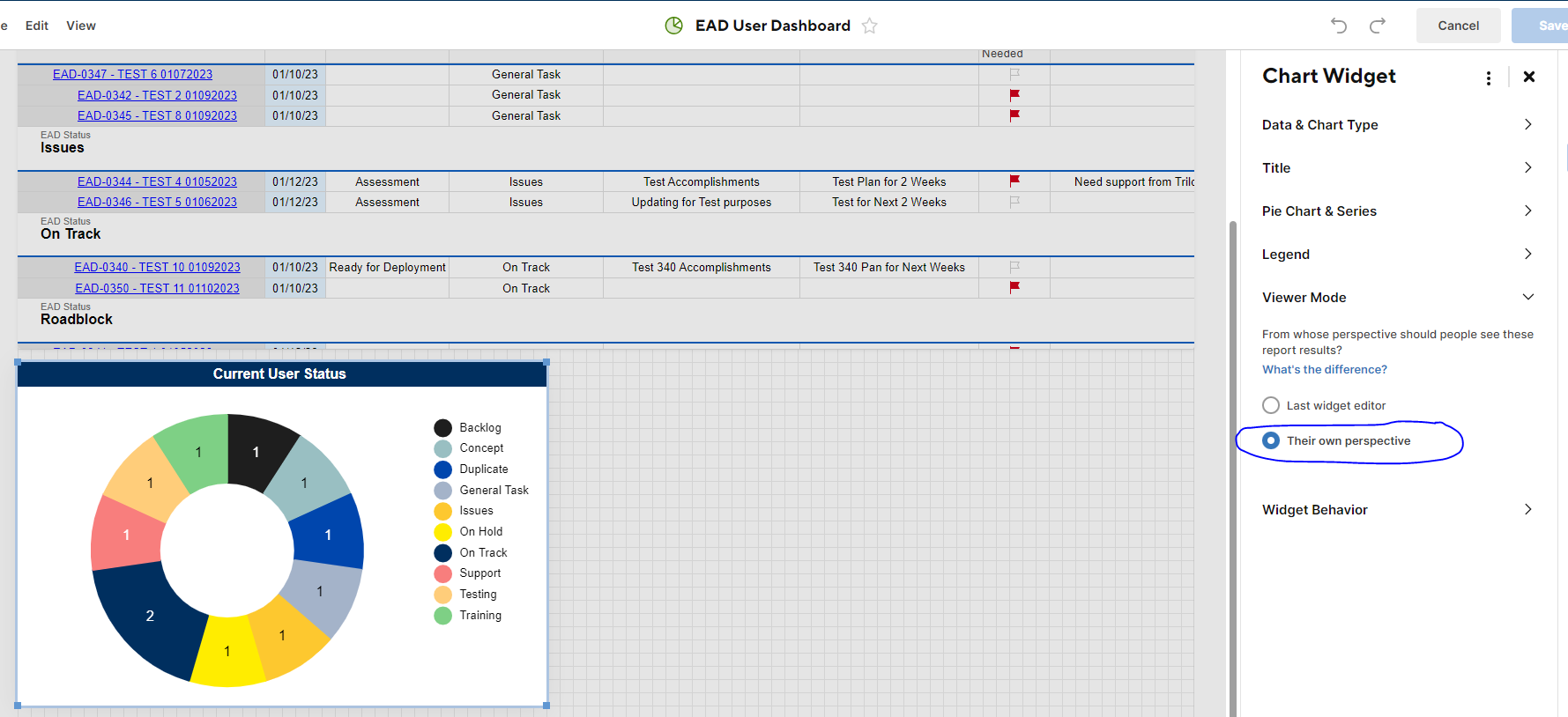Toggle the red flag on row EAD-0344
The image size is (1568, 717).
tap(1014, 181)
